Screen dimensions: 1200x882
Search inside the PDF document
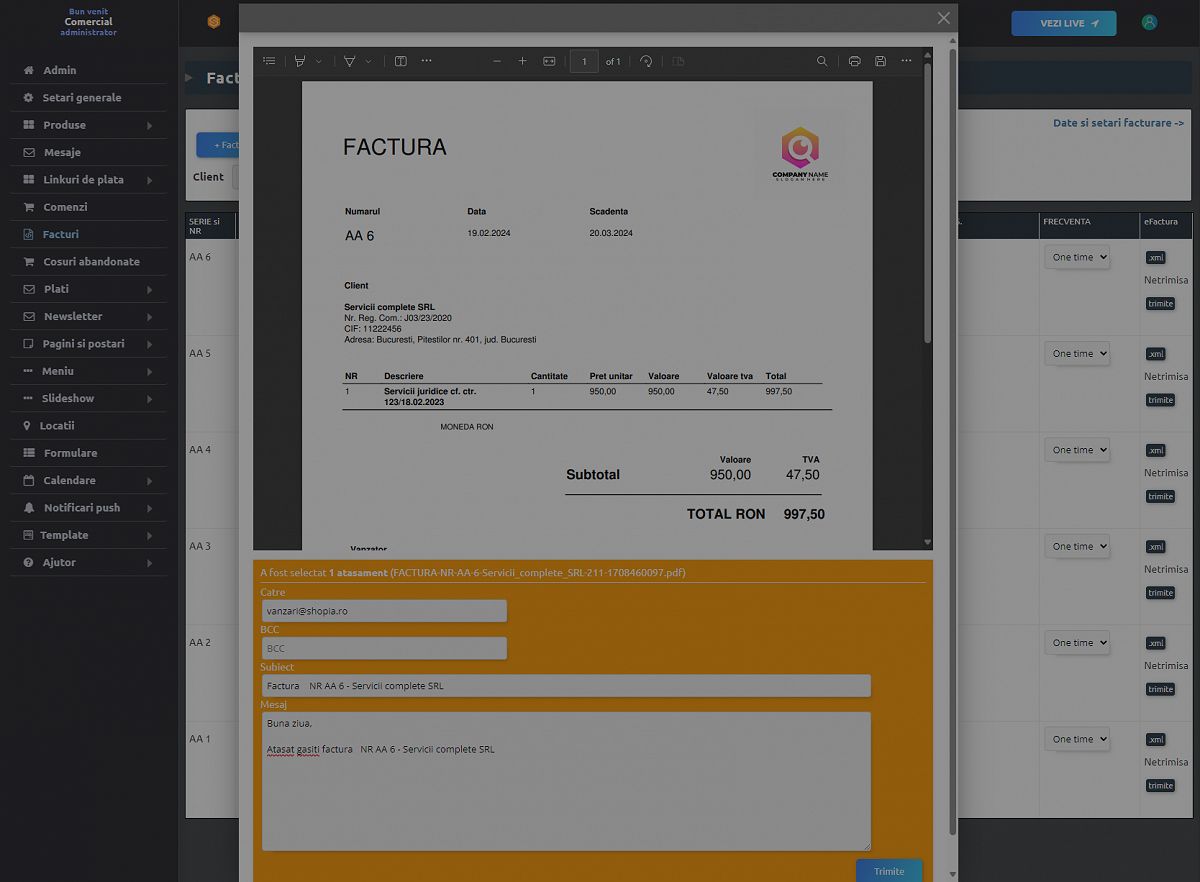822,61
